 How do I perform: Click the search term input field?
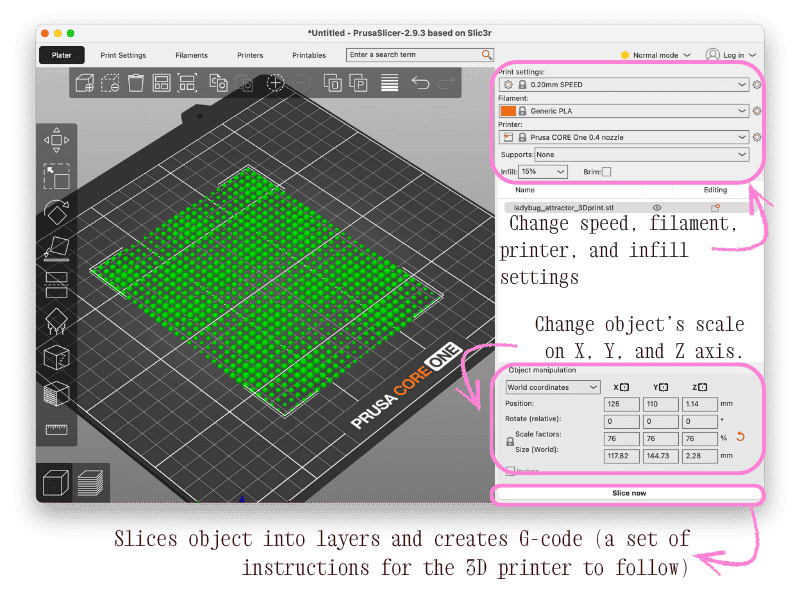pos(413,55)
